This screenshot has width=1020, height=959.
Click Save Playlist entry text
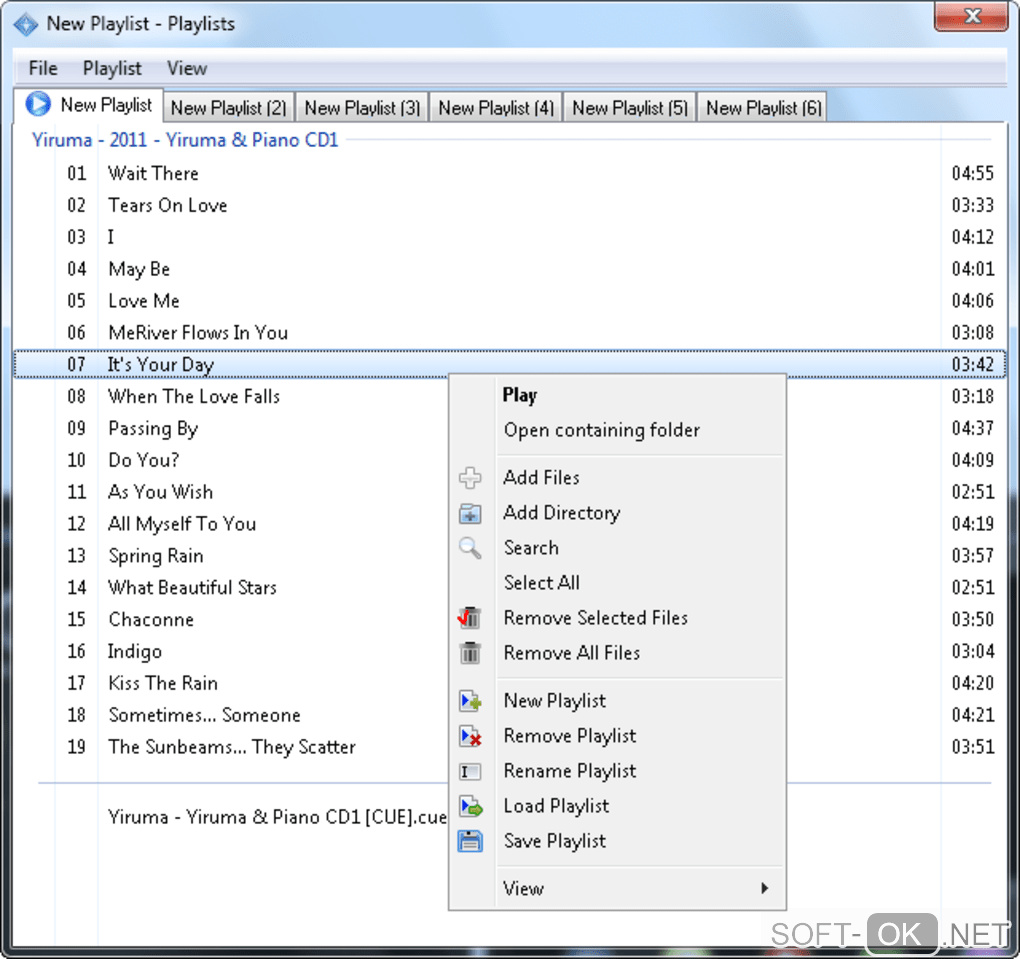(x=554, y=841)
